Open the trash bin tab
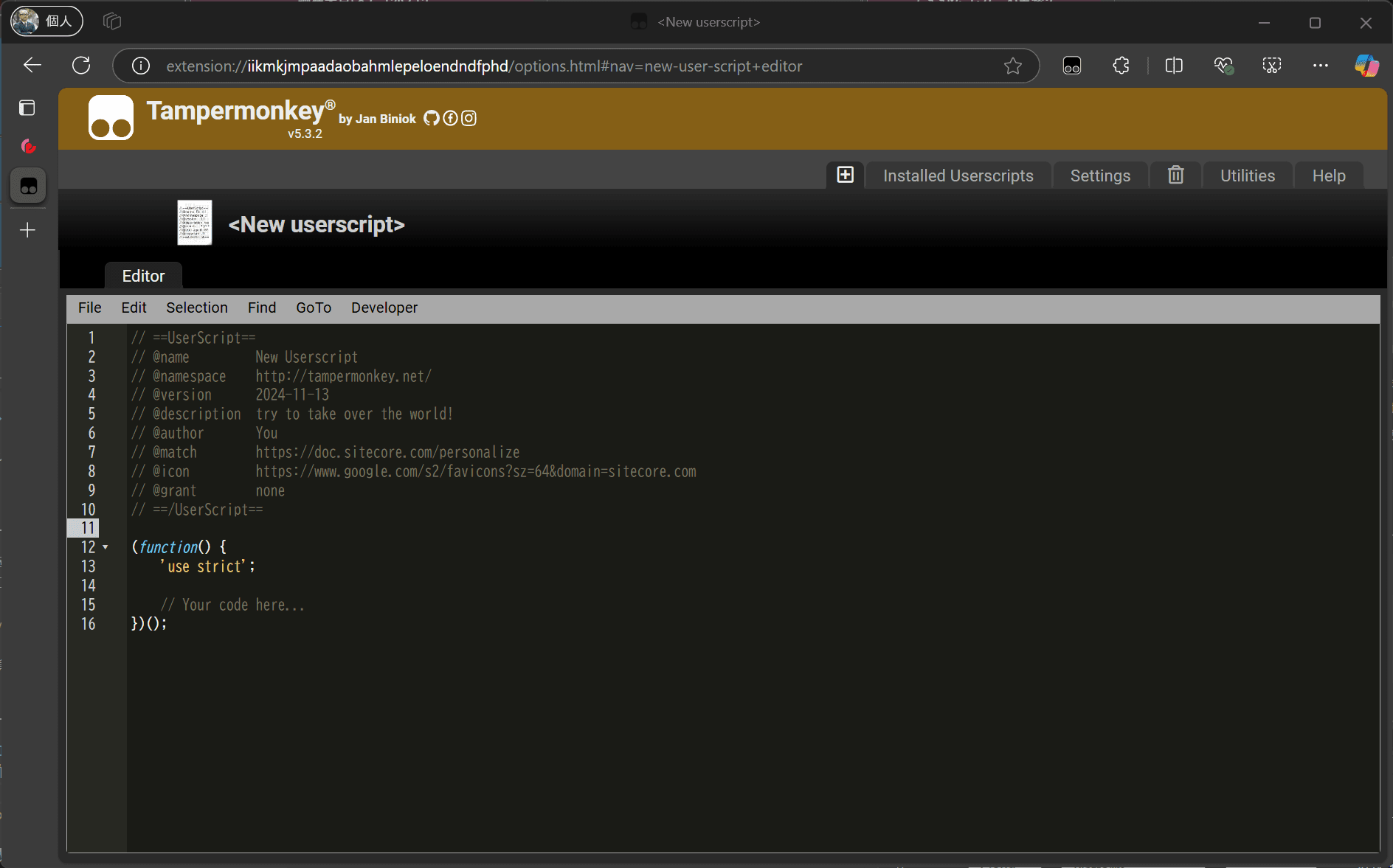Screen dimensions: 1393x868 1175,175
